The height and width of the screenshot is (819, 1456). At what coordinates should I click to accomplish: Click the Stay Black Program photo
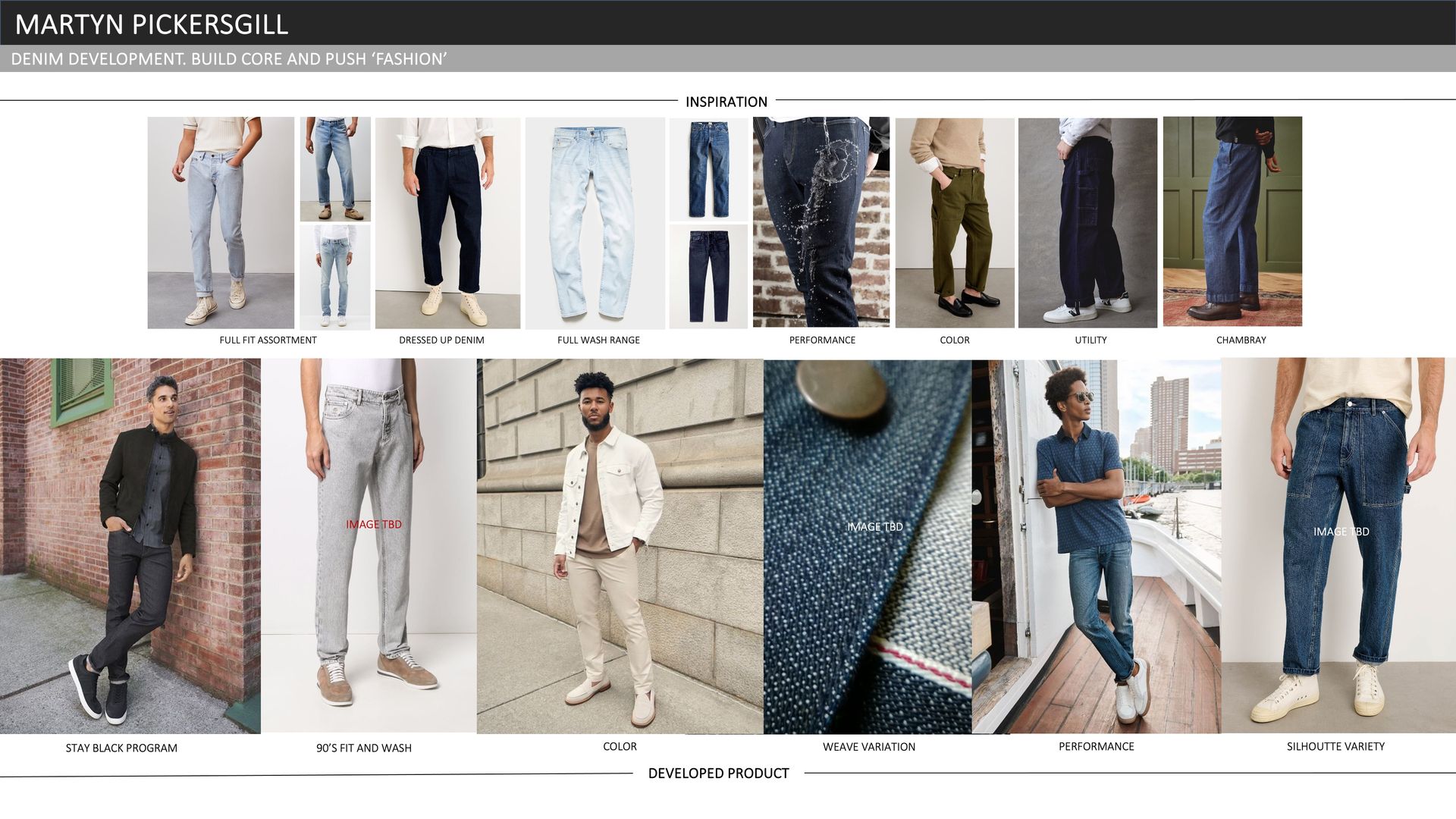pyautogui.click(x=130, y=546)
